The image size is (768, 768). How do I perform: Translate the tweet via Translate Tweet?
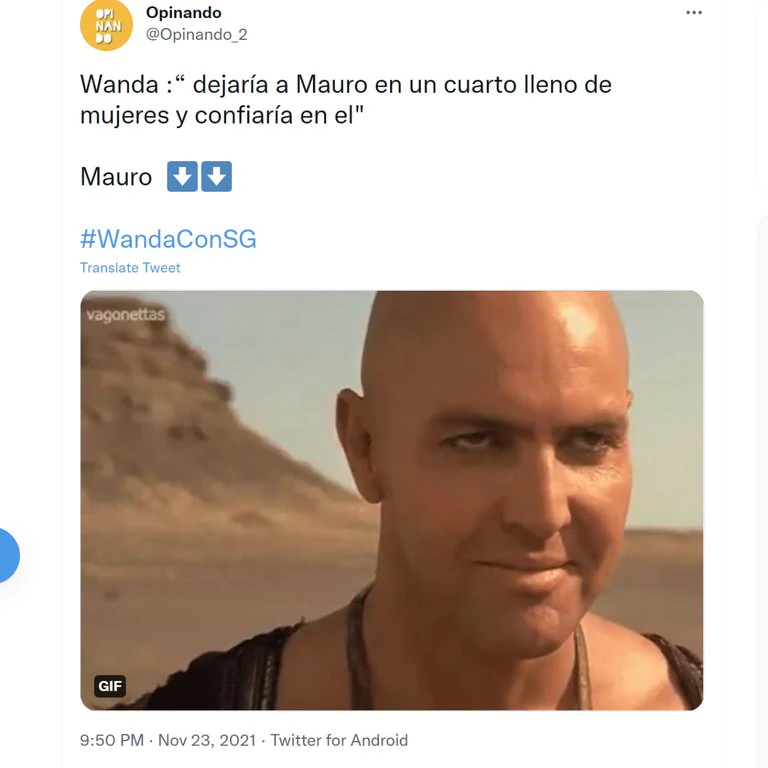(x=130, y=267)
